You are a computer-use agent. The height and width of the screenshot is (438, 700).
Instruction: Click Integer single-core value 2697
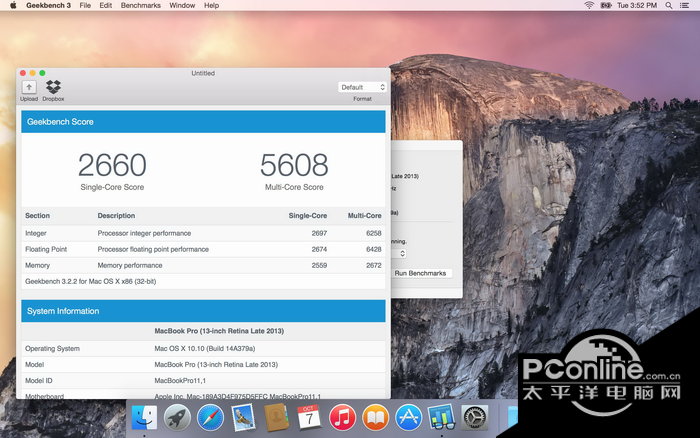click(x=319, y=233)
